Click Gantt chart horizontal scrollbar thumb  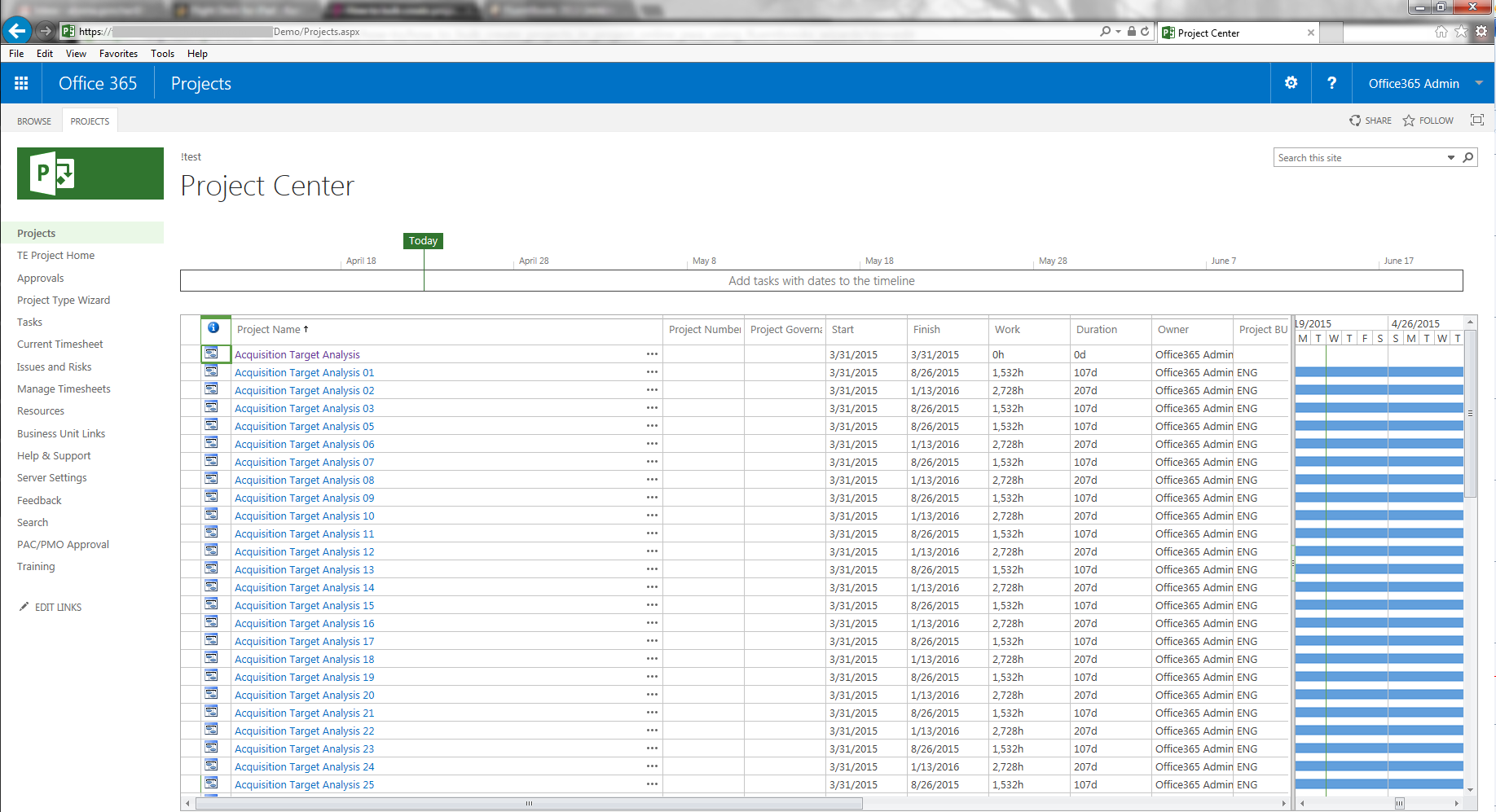point(1399,803)
